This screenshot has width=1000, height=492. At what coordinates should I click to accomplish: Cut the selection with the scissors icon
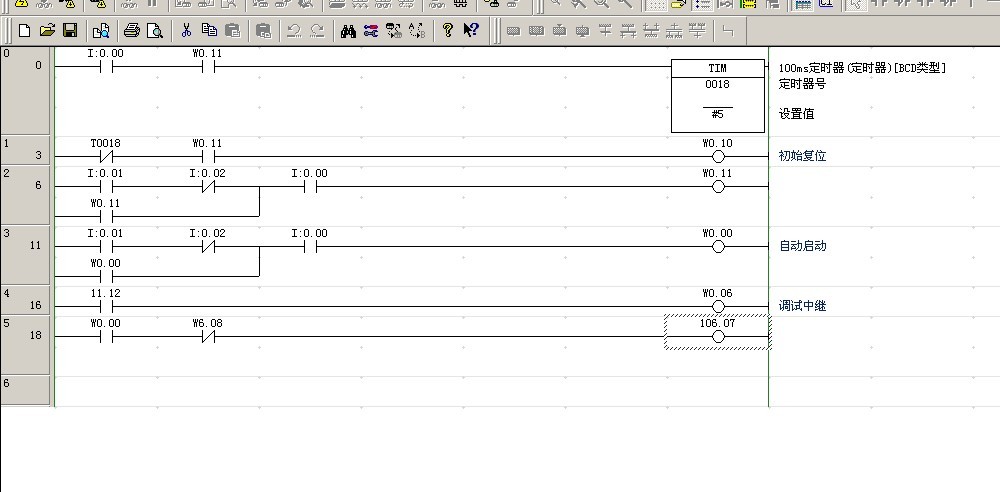point(186,31)
